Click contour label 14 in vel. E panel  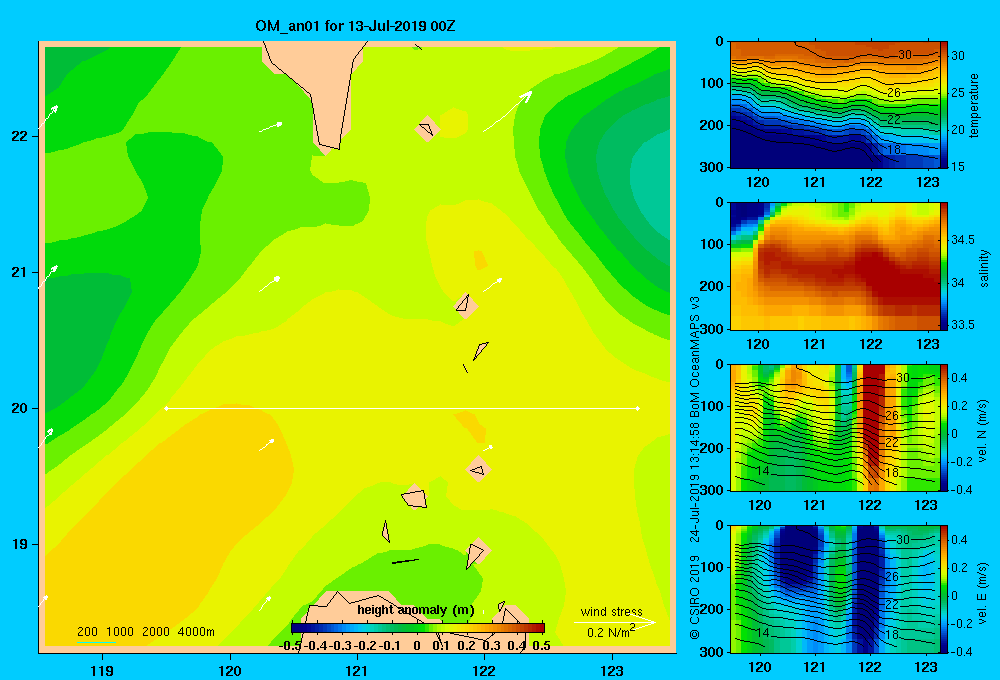point(763,633)
